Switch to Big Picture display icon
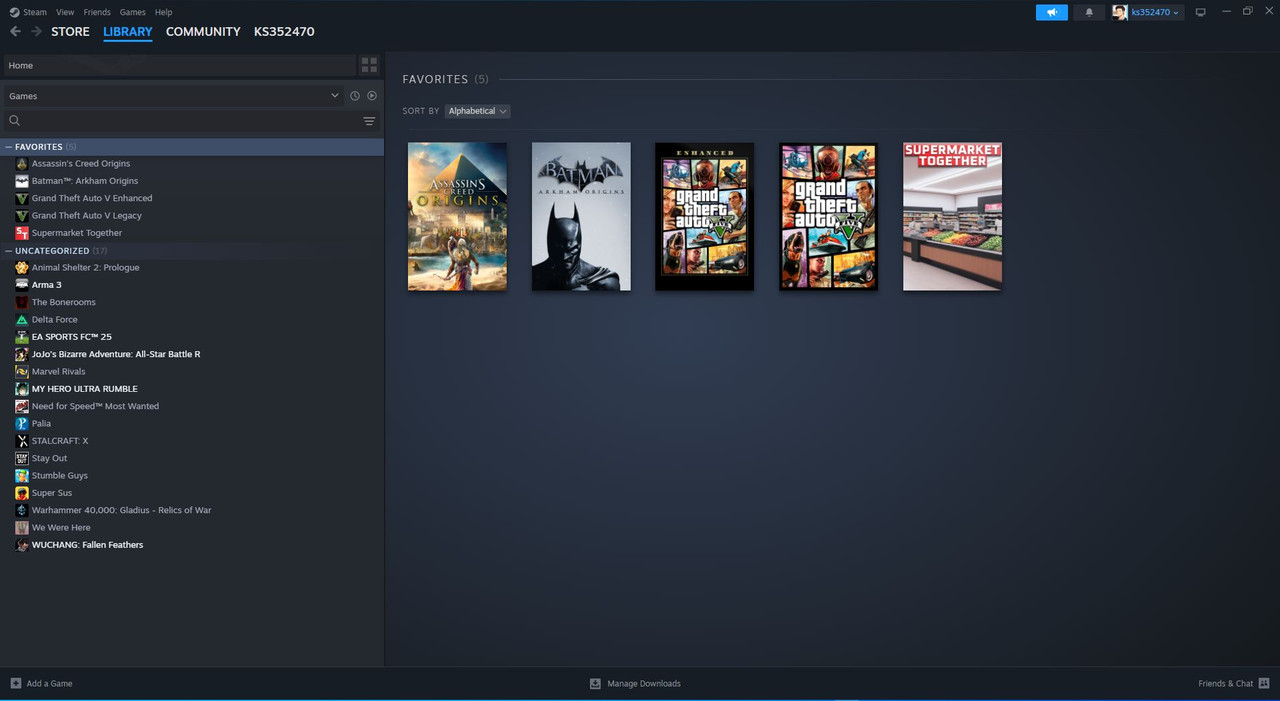Screen dimensions: 1280x701 click(x=1201, y=12)
